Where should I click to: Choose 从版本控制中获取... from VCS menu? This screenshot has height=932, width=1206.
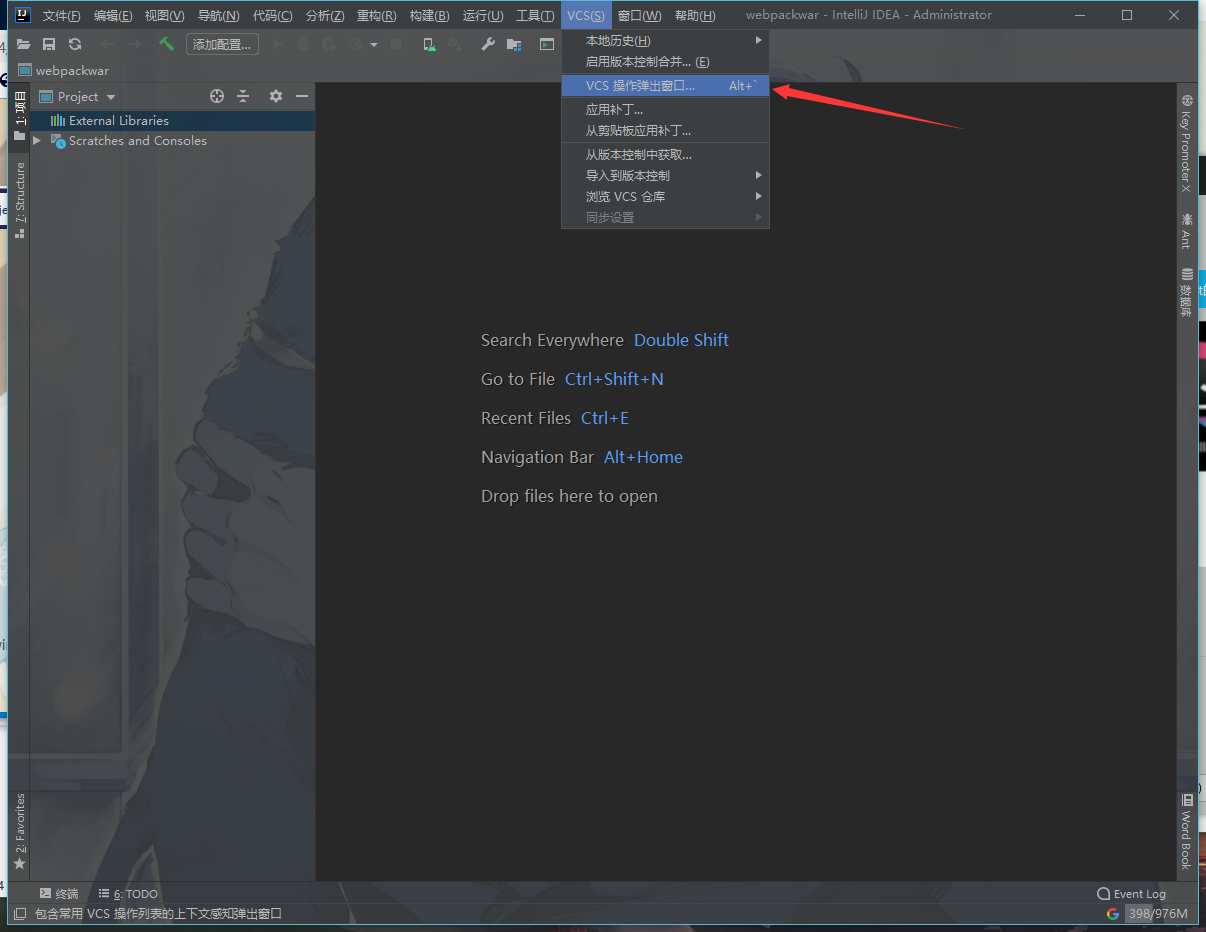click(x=639, y=154)
